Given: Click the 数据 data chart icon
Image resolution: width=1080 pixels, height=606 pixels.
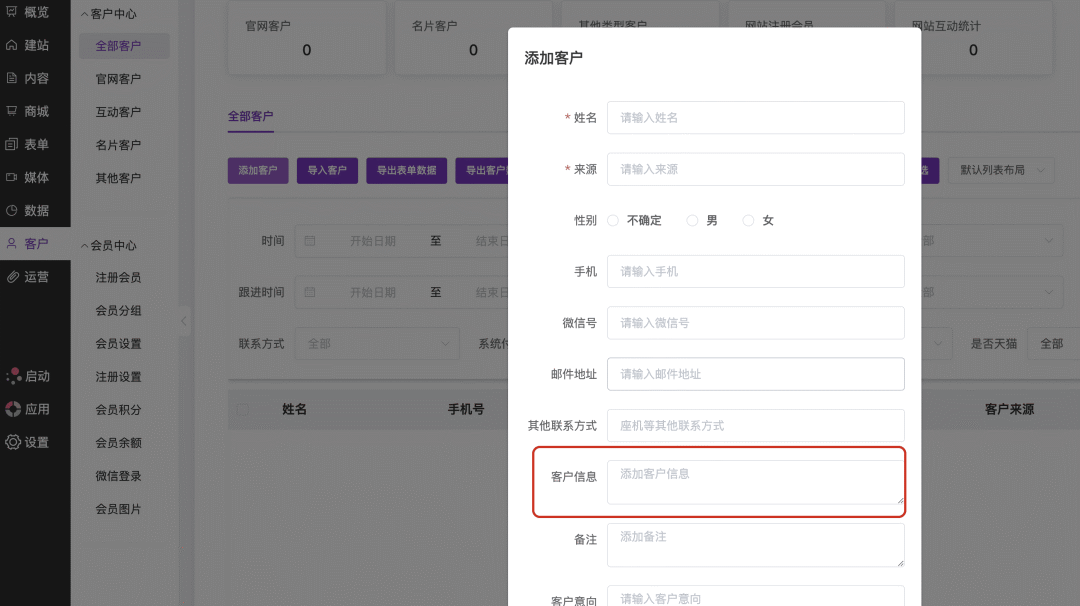Looking at the screenshot, I should 12,210.
